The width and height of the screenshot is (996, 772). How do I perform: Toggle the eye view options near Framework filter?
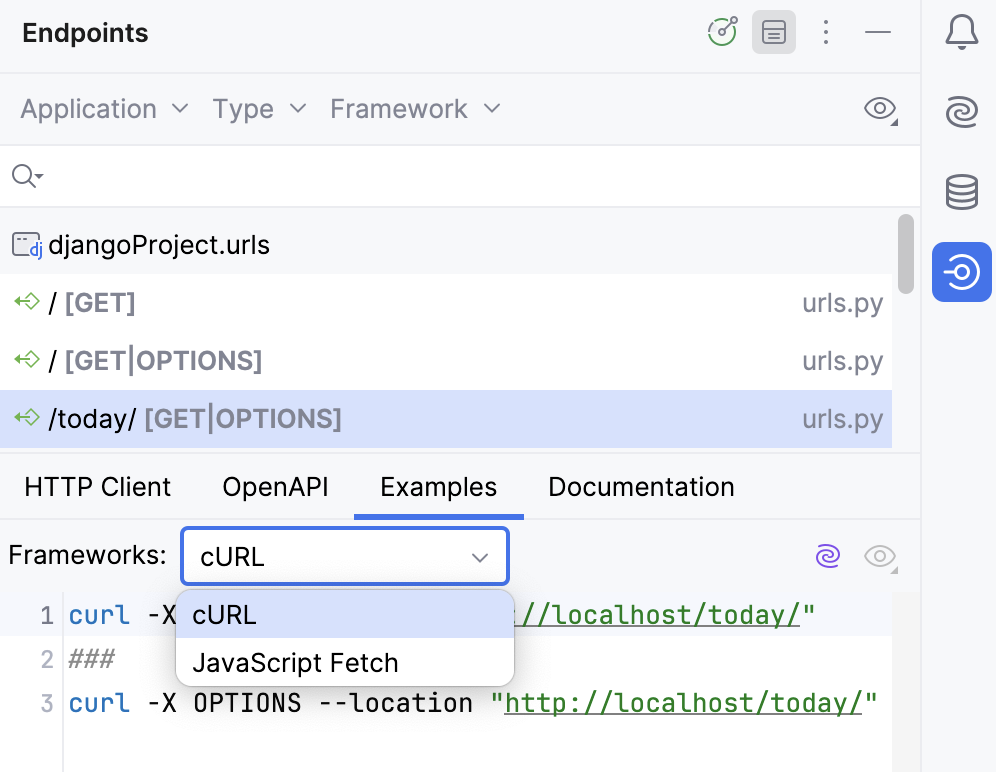tap(879, 109)
